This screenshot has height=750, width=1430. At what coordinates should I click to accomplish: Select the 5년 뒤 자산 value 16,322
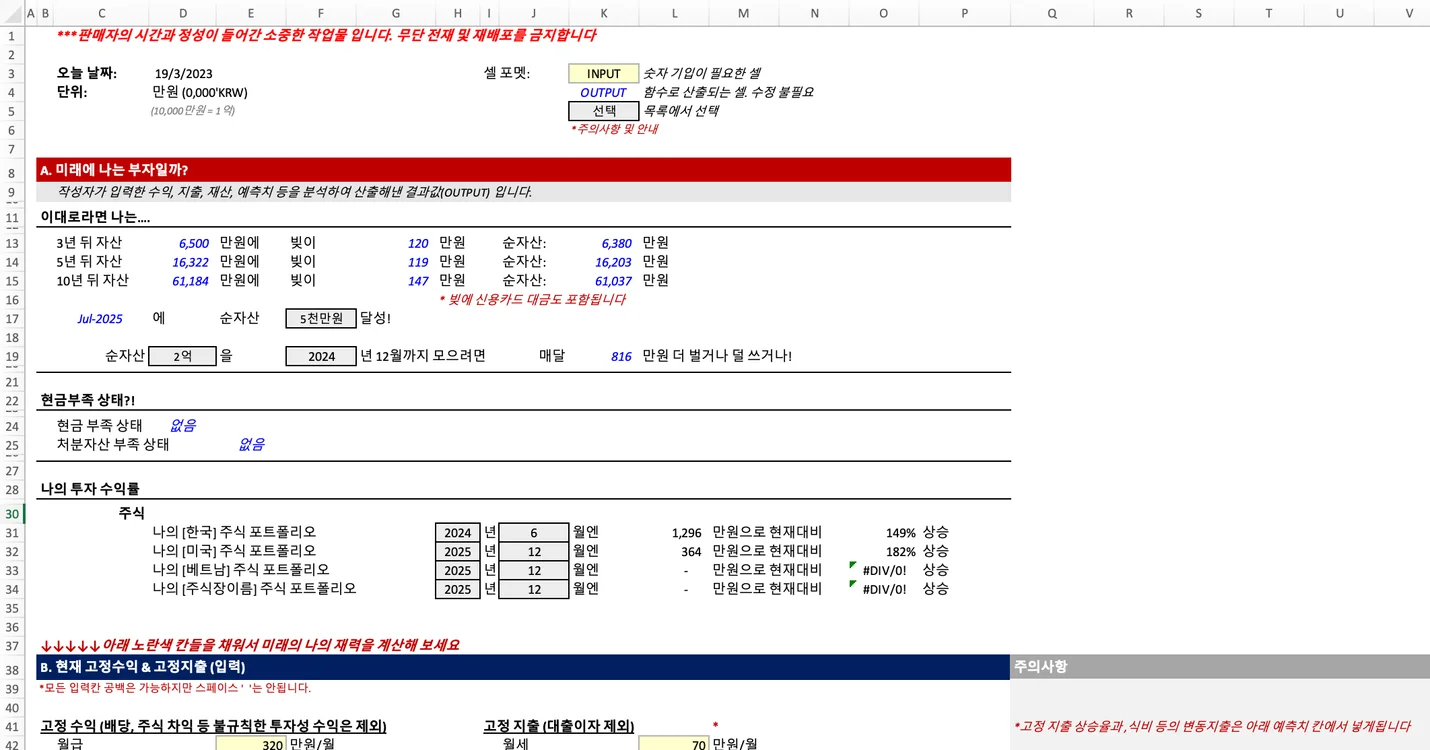[191, 262]
